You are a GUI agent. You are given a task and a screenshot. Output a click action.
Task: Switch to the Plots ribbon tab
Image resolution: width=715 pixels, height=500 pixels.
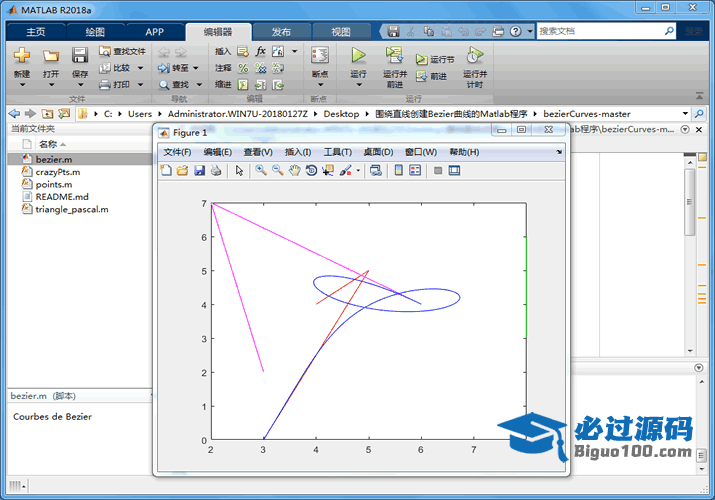click(95, 32)
